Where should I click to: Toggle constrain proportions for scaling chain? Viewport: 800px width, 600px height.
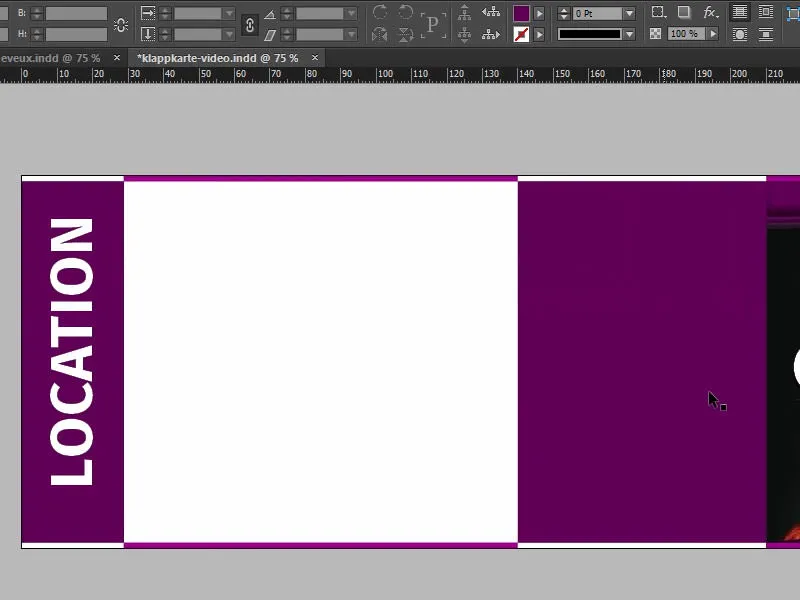point(249,25)
